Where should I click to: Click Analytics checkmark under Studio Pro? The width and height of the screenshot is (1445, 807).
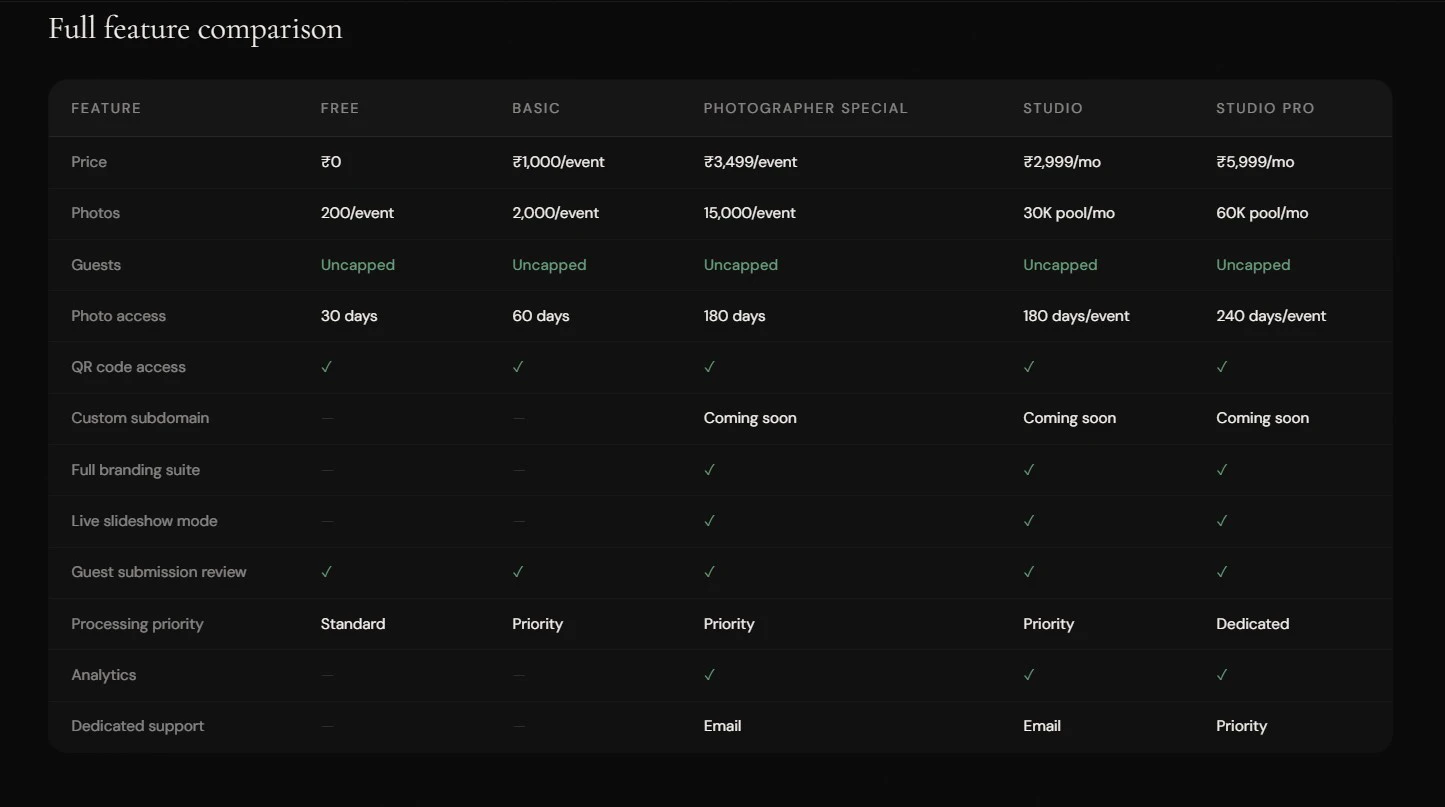click(x=1222, y=675)
